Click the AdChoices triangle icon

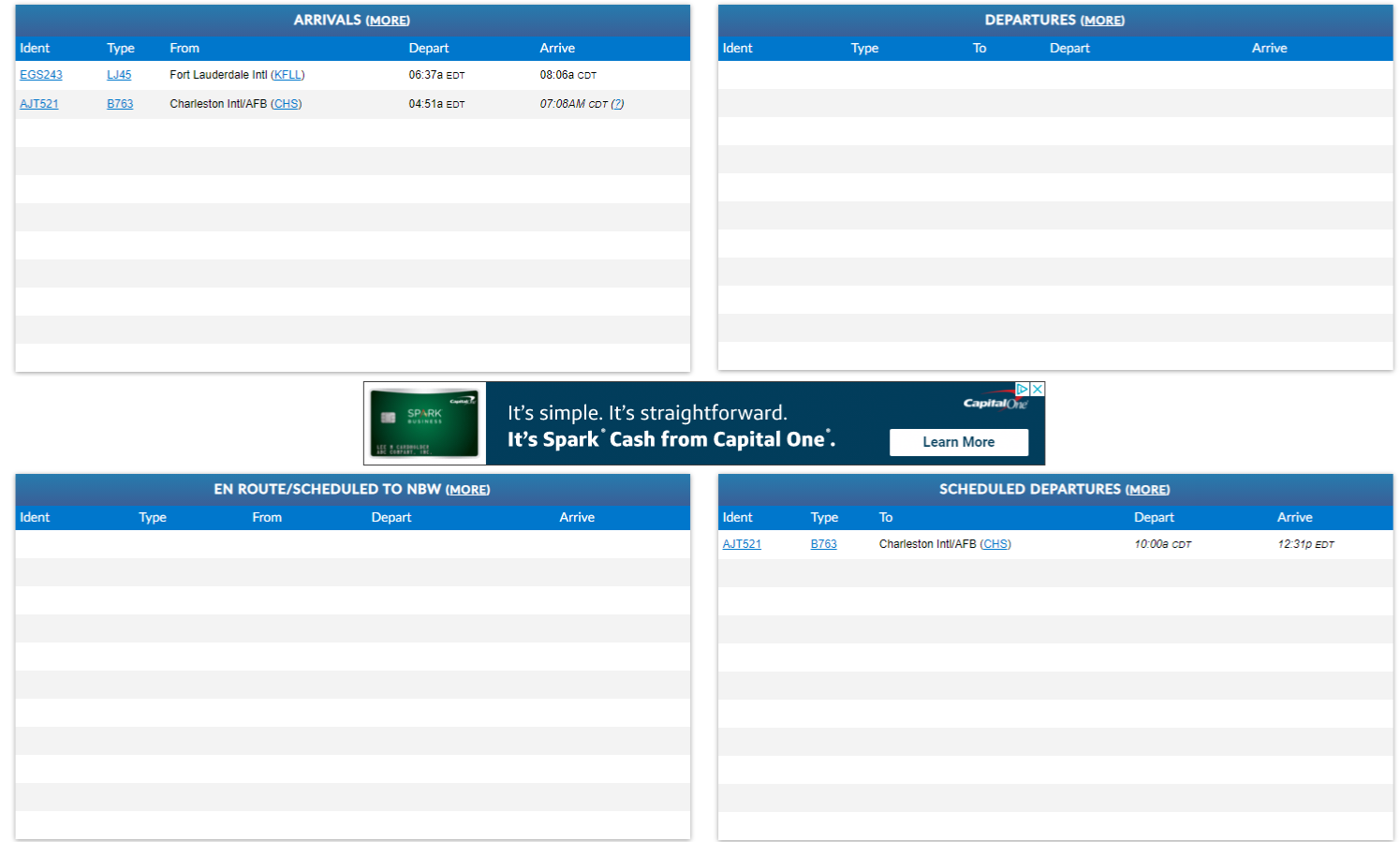click(1023, 389)
